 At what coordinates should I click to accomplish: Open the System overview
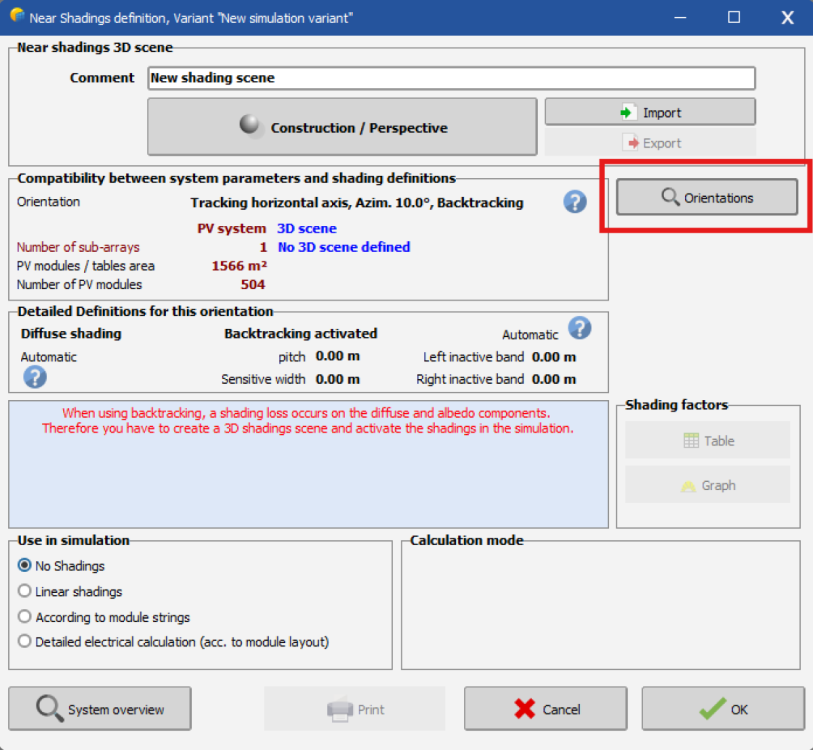point(99,709)
